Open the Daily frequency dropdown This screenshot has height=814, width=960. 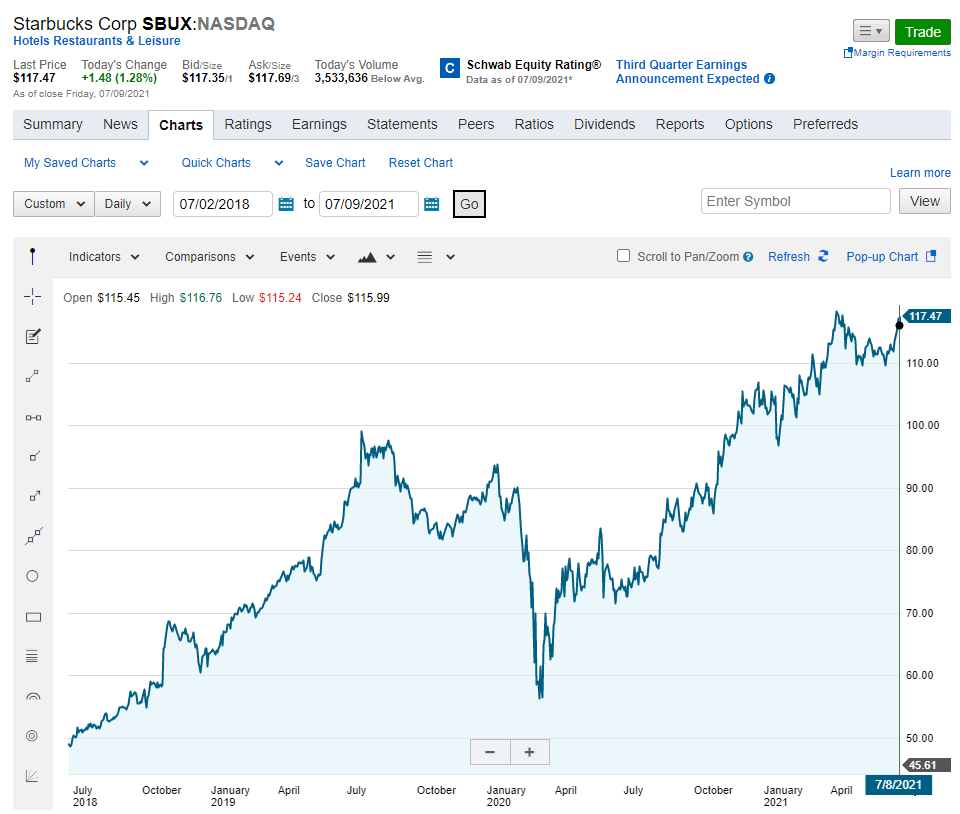click(x=127, y=204)
